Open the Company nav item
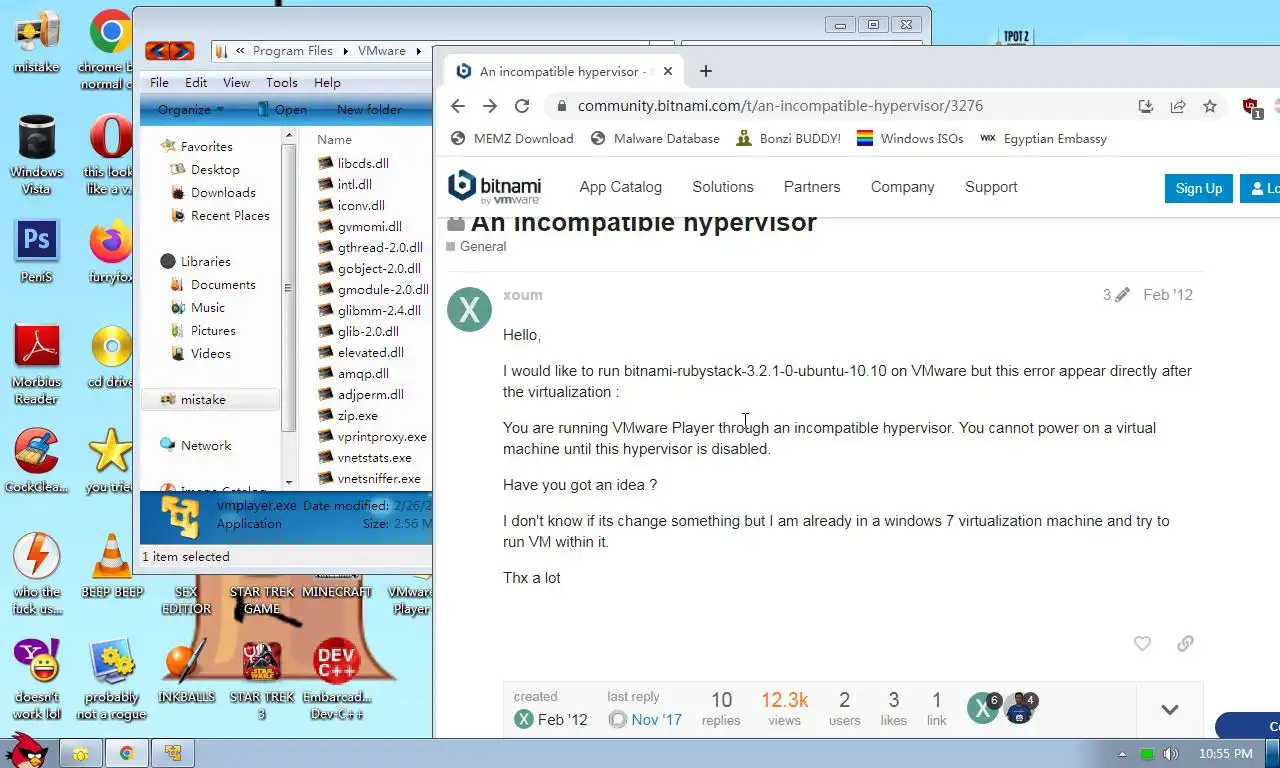 tap(902, 187)
